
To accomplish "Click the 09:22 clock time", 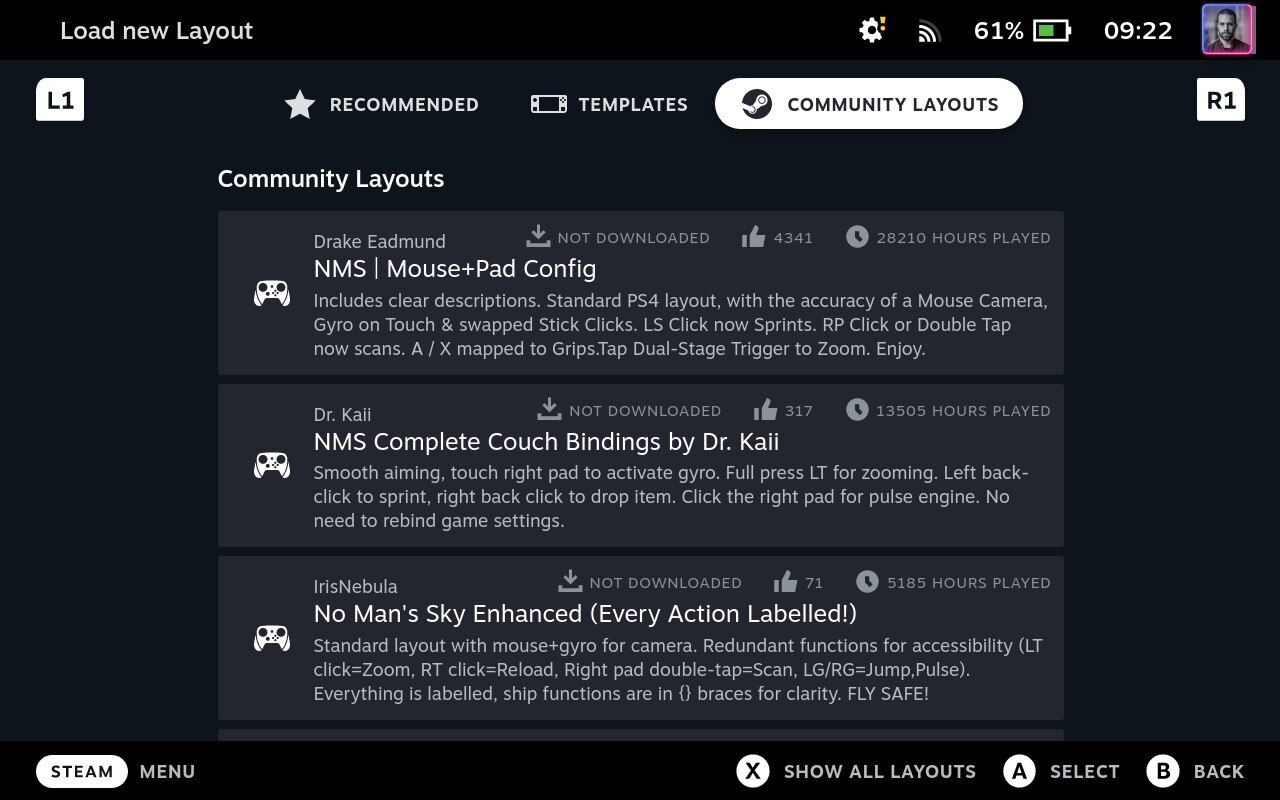I will 1138,31.
